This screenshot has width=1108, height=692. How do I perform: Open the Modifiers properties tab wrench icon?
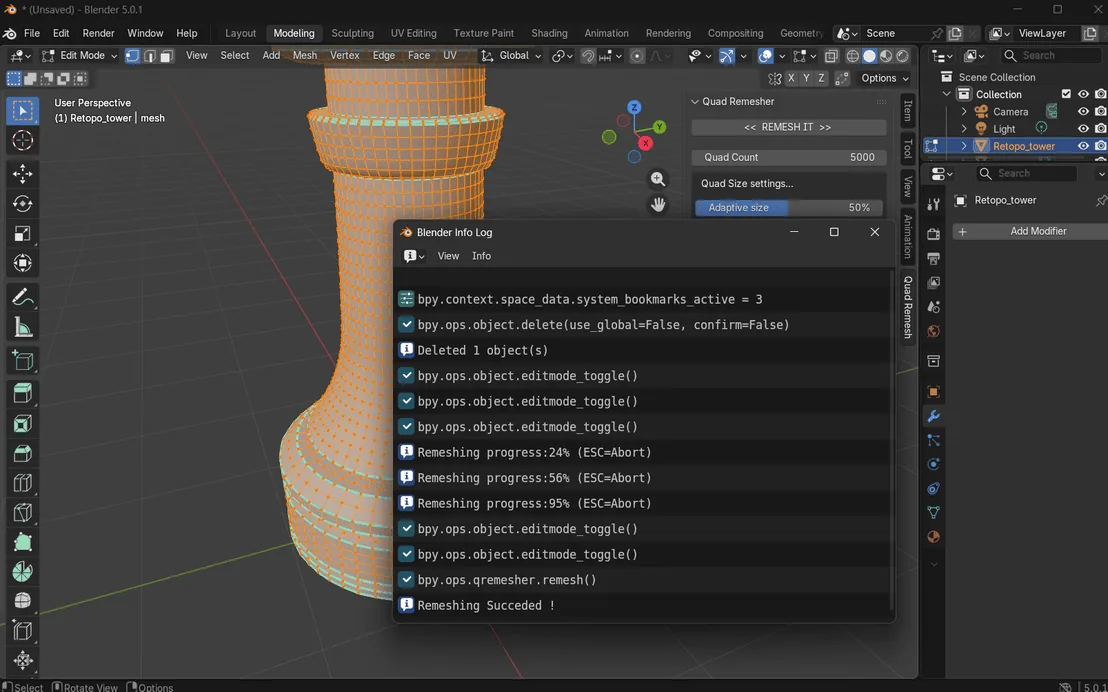click(x=933, y=416)
